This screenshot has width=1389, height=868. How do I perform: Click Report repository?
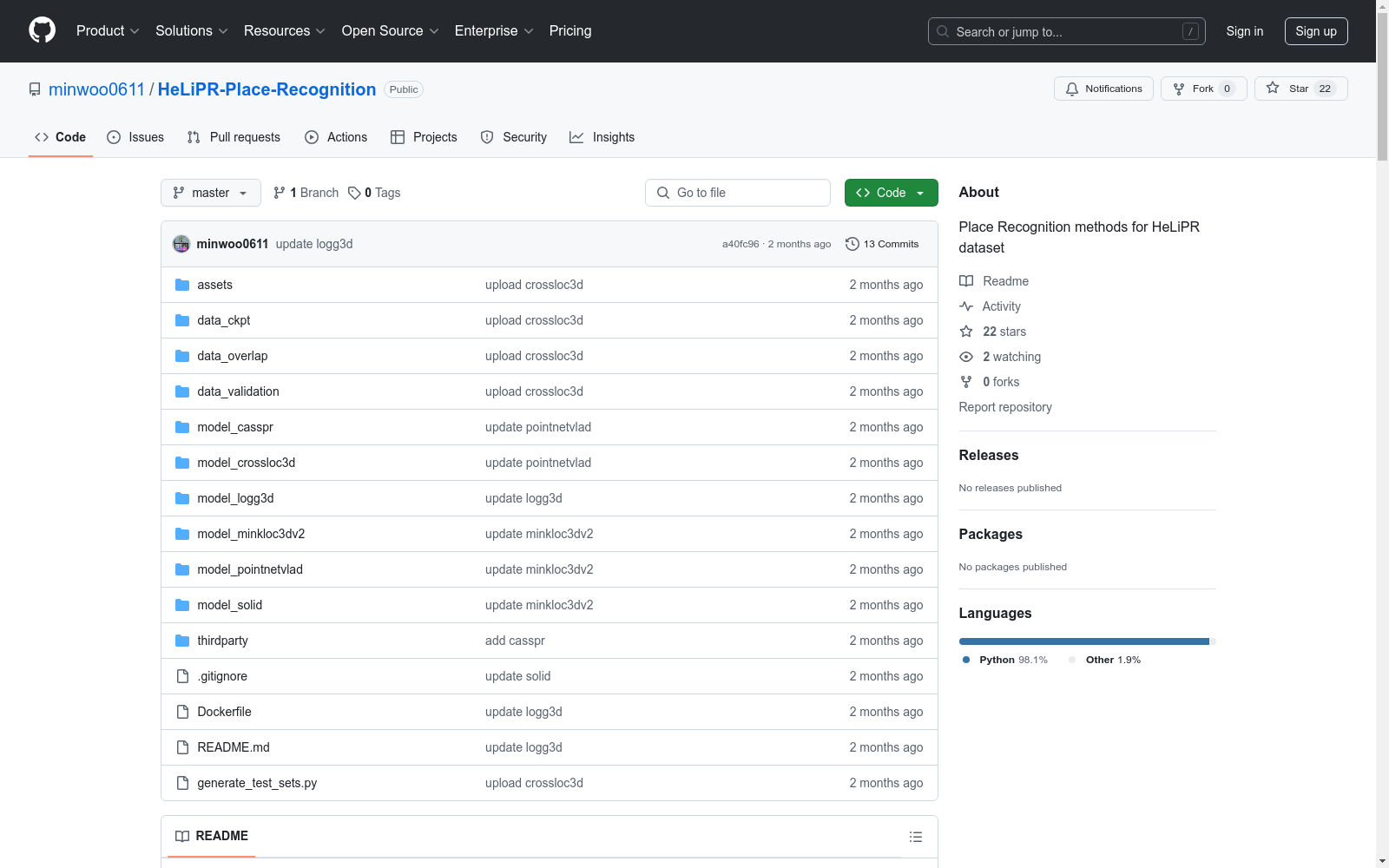coord(1005,407)
